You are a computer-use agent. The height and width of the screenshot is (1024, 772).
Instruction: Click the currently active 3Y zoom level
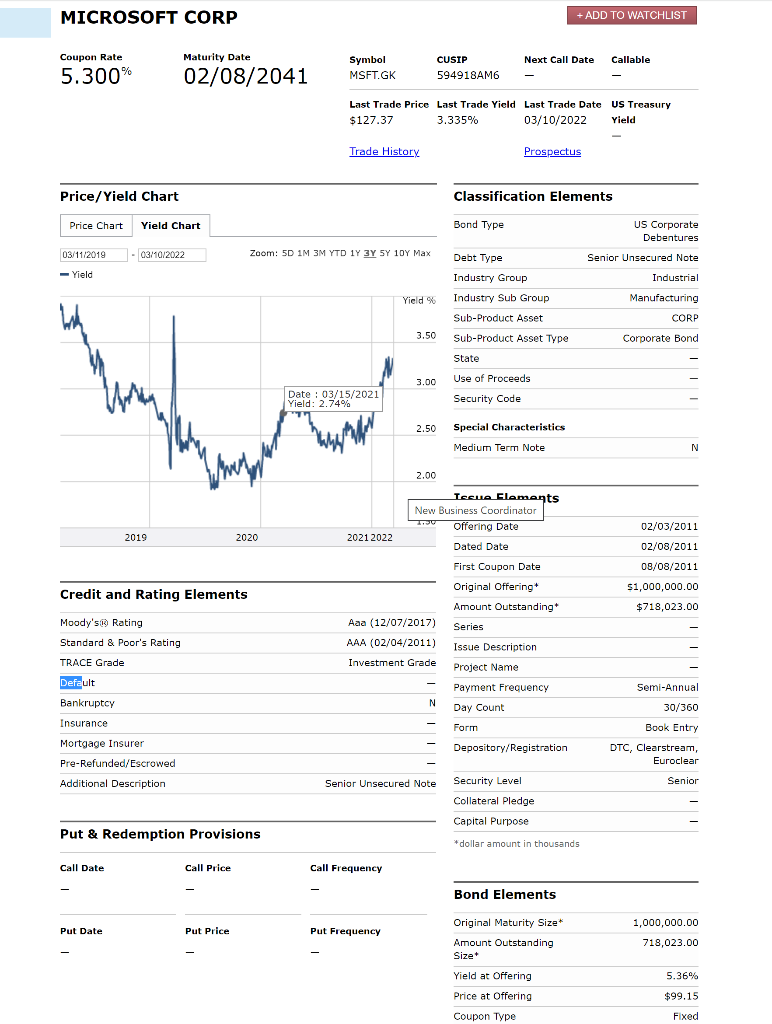(x=371, y=254)
